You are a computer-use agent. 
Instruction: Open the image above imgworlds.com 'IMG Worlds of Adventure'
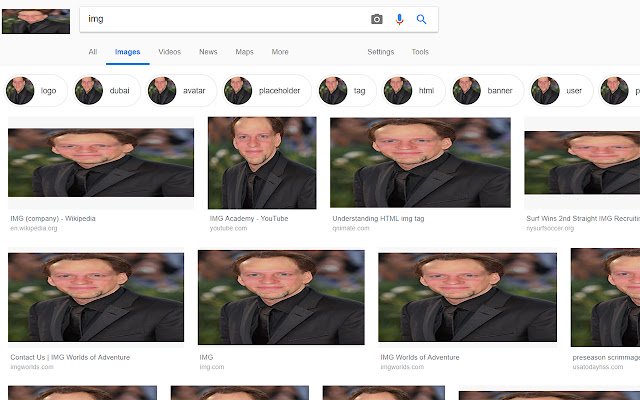[x=467, y=297]
